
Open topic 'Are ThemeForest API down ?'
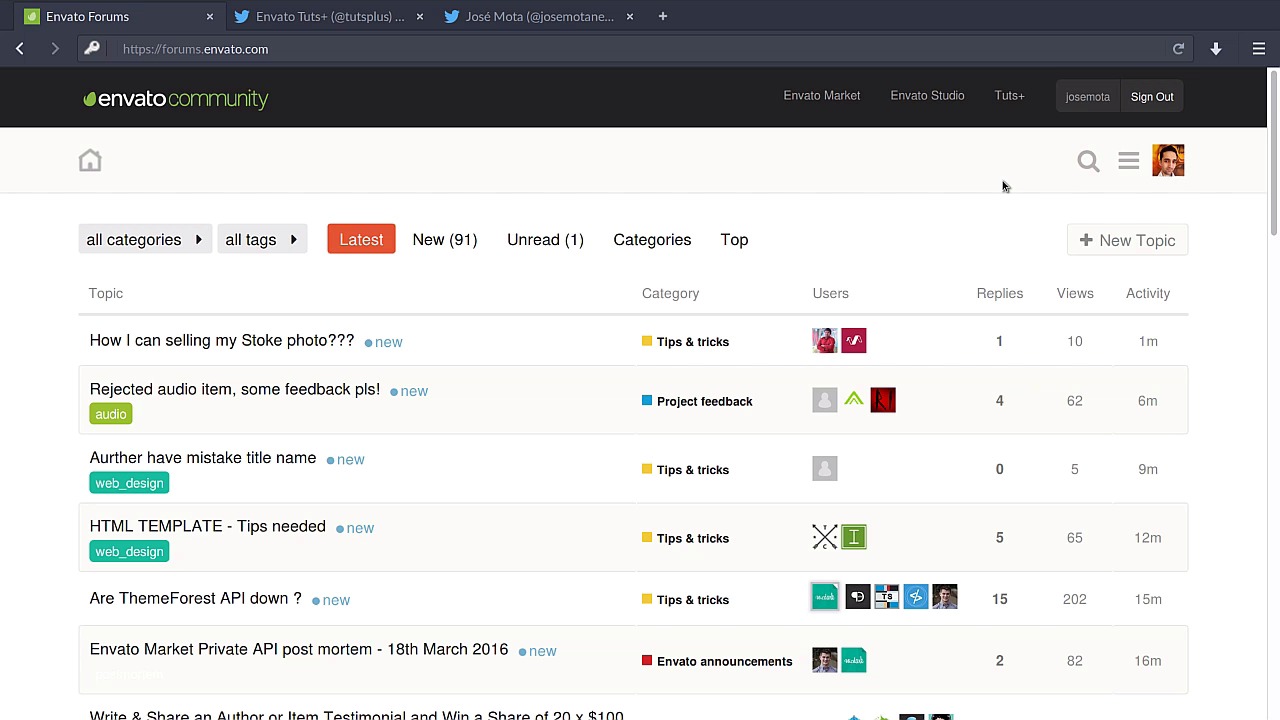196,598
